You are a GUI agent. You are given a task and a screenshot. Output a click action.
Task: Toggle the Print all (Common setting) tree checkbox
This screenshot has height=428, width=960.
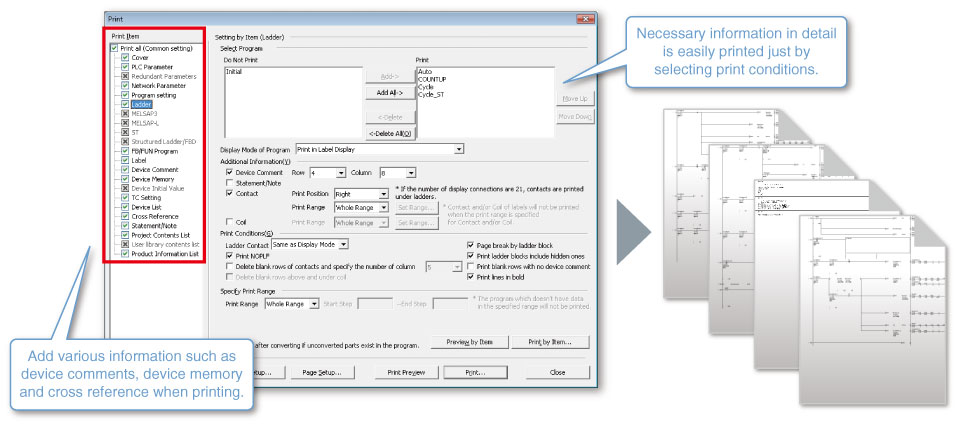pos(114,48)
